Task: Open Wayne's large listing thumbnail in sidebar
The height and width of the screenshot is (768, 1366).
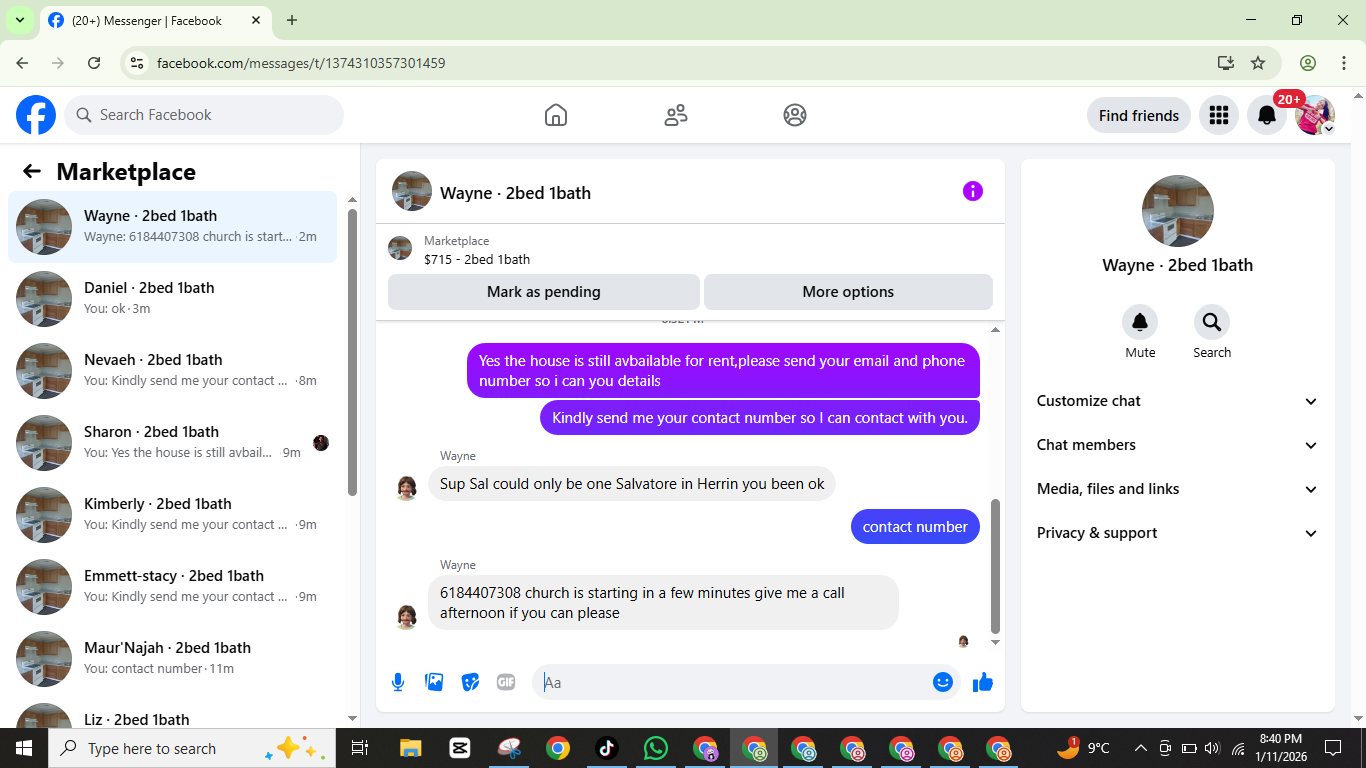Action: pos(1178,211)
